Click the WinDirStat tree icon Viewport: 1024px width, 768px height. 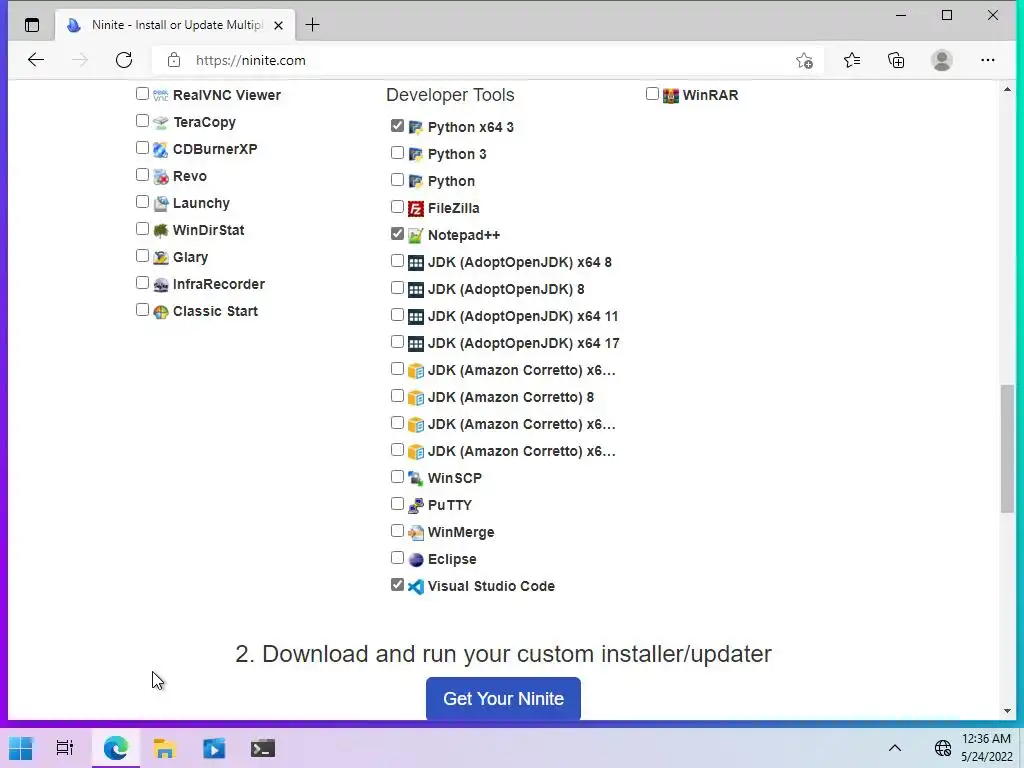point(161,231)
